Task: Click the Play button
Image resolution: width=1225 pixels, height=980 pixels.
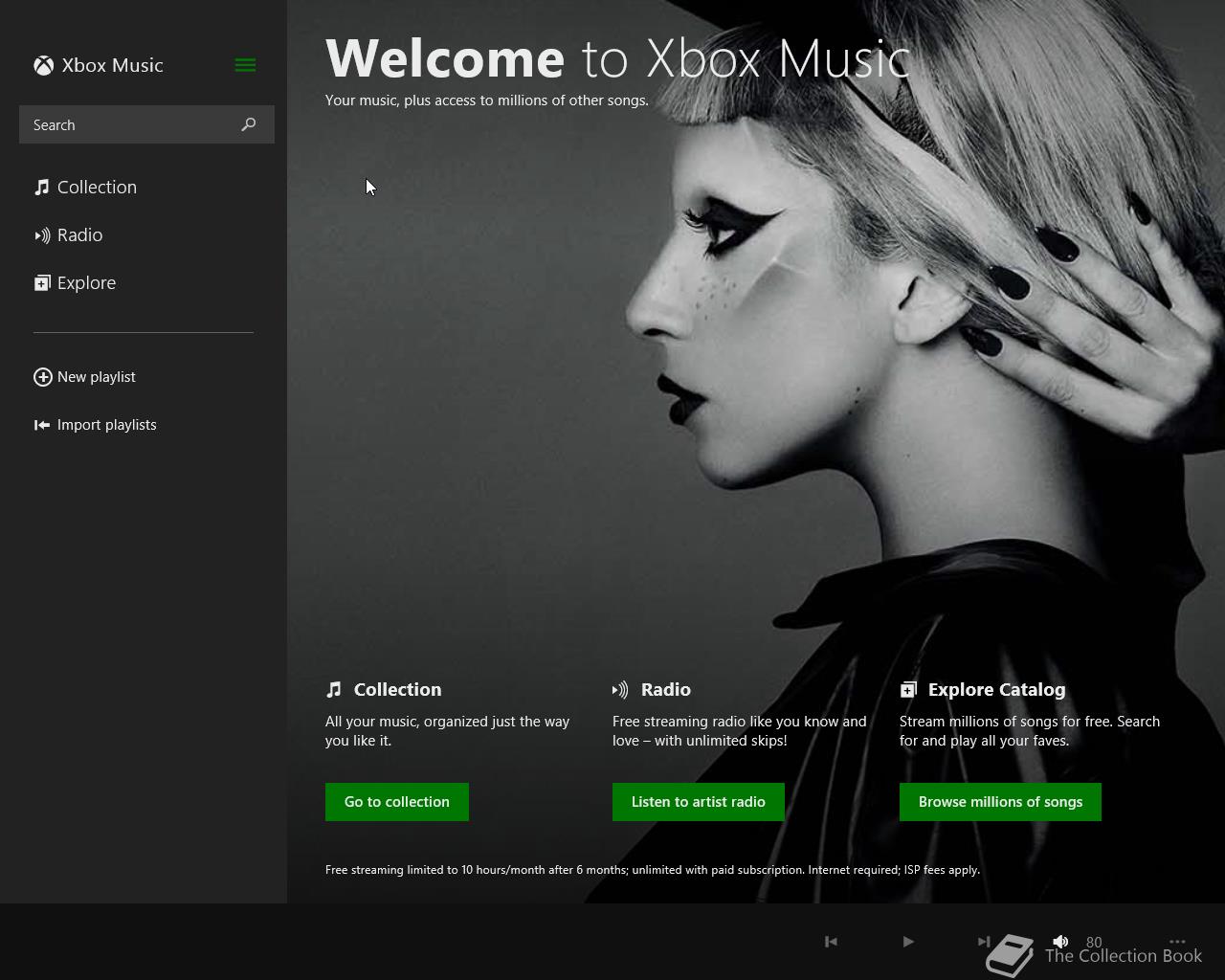Action: [908, 942]
